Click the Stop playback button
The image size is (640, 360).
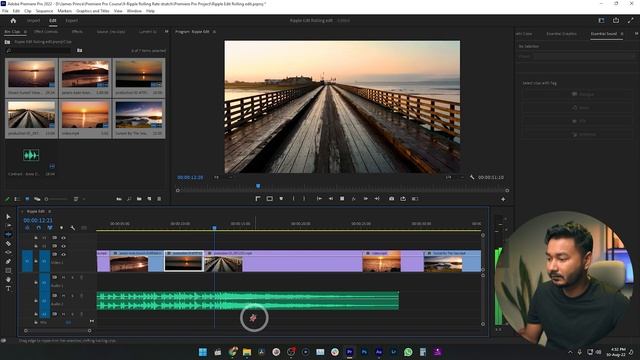coord(342,199)
